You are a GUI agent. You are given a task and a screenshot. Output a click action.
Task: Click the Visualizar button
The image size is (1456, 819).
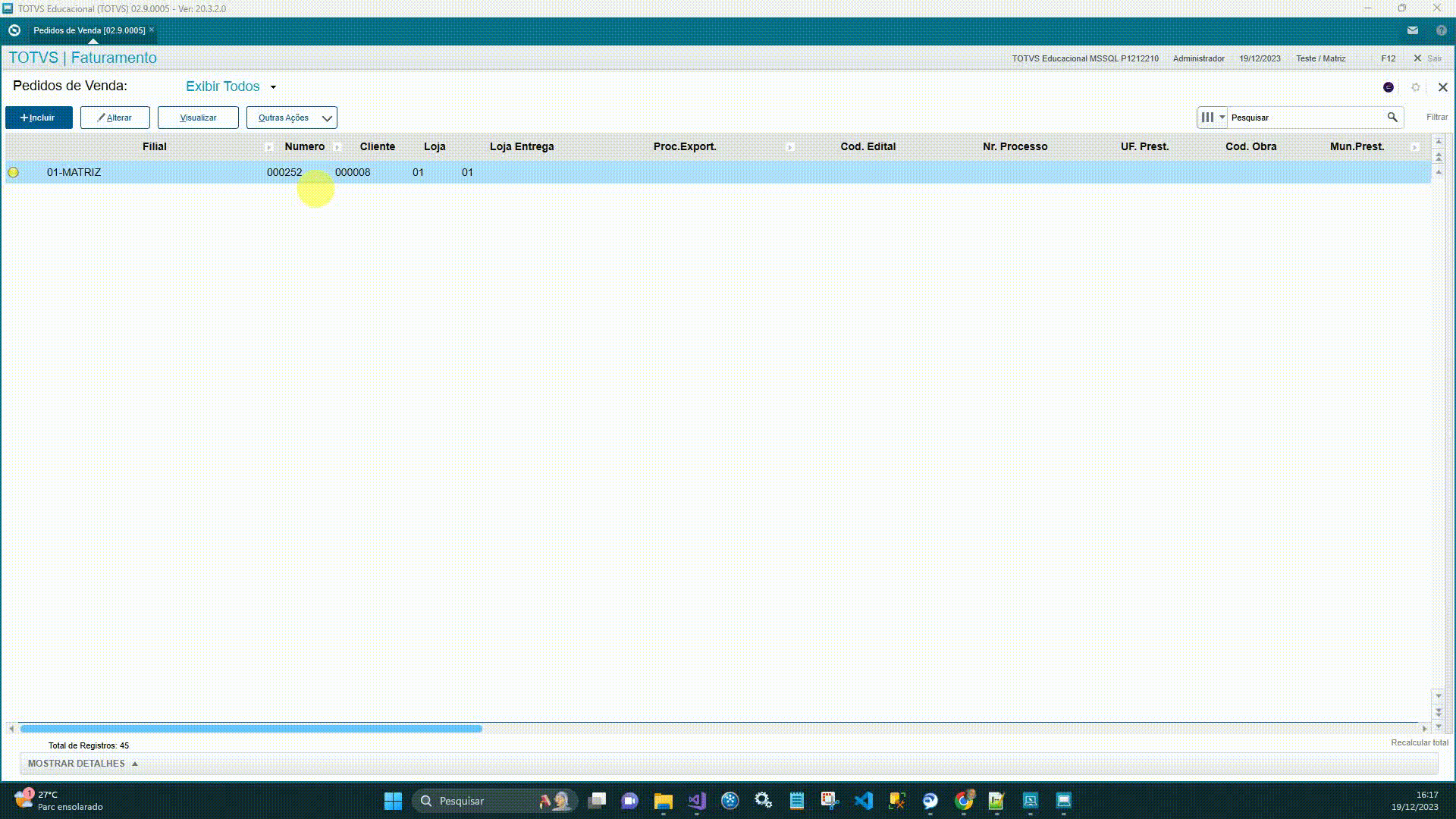[x=198, y=118]
